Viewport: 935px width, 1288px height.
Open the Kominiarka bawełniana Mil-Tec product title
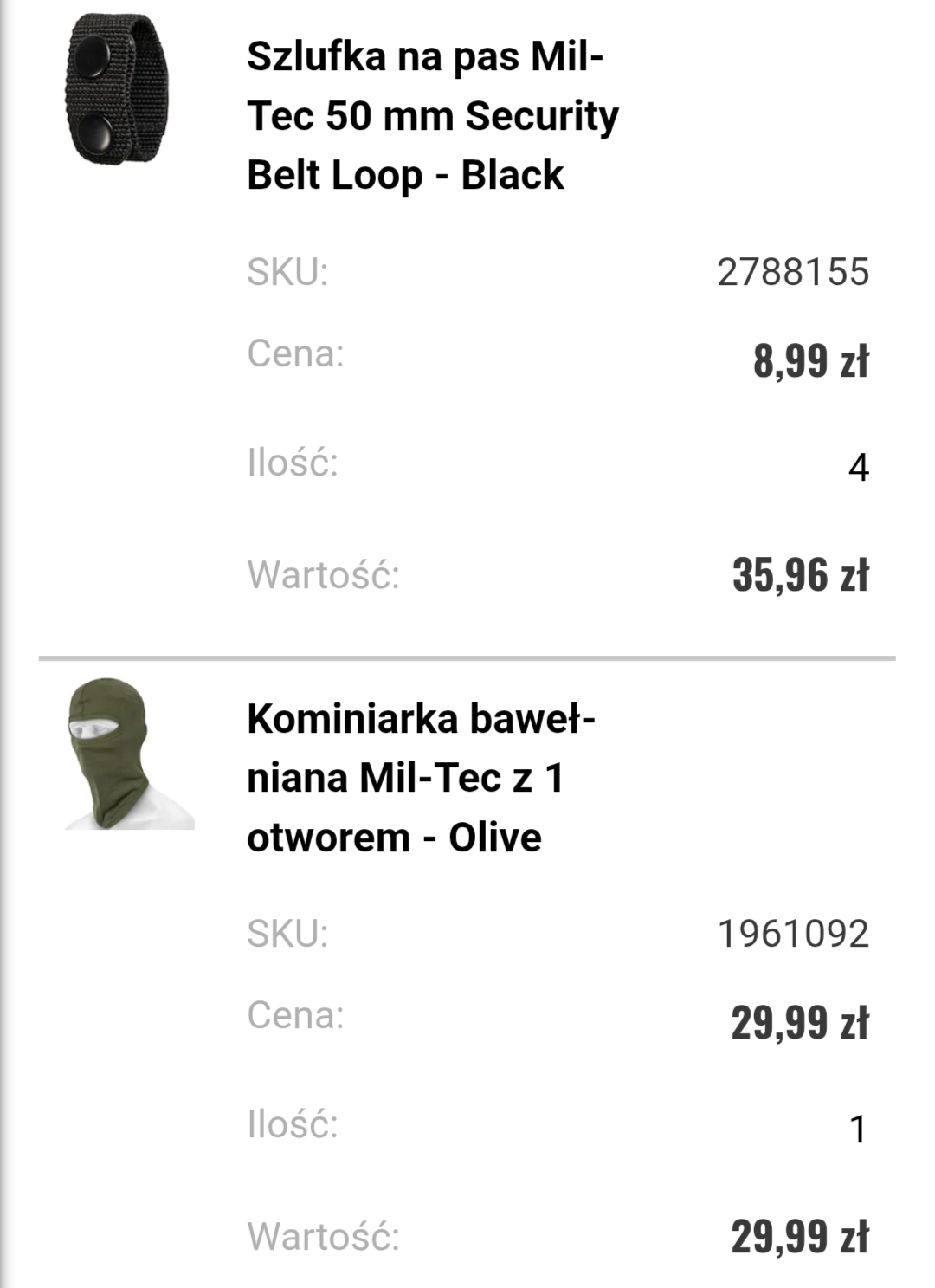pos(421,778)
